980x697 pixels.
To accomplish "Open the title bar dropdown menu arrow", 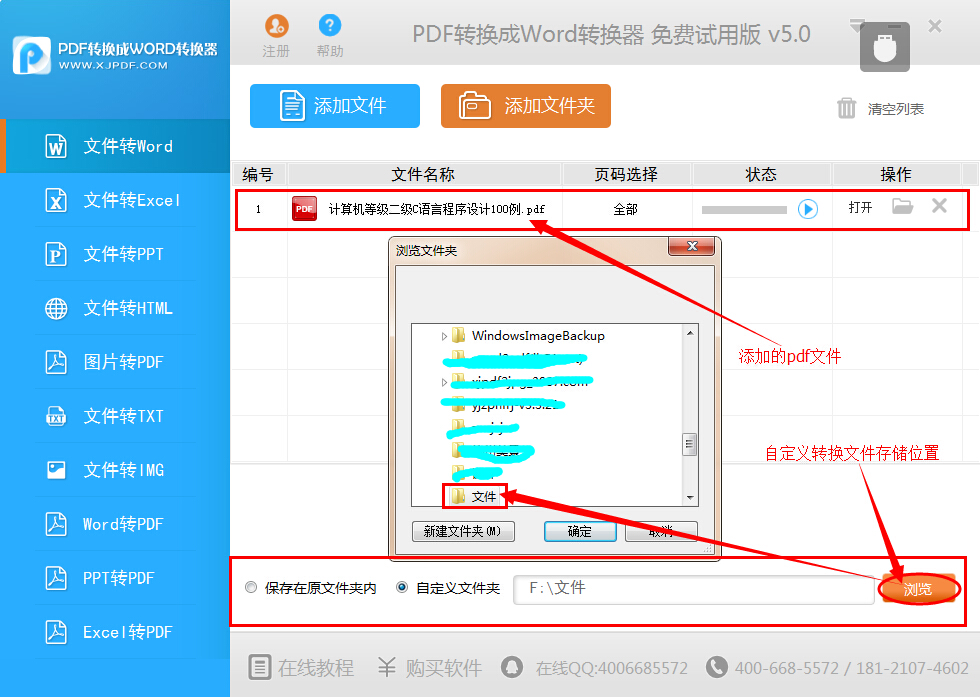I will point(857,26).
